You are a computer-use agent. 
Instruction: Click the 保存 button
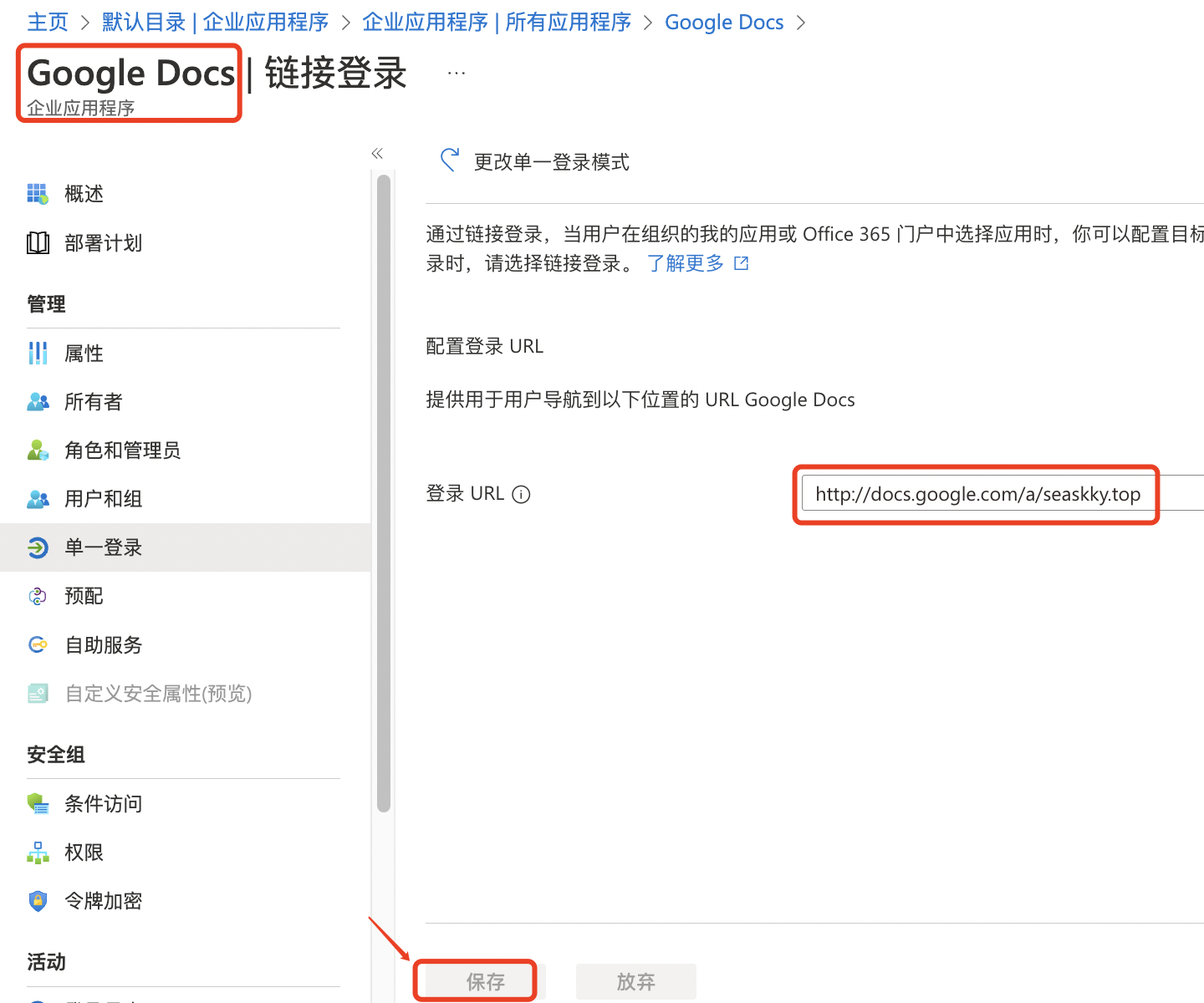tap(486, 981)
